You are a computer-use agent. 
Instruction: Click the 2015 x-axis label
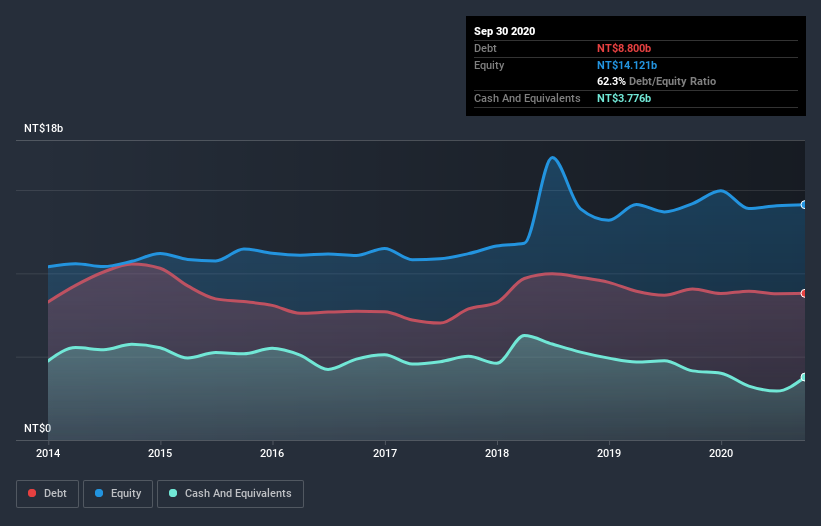[x=160, y=453]
